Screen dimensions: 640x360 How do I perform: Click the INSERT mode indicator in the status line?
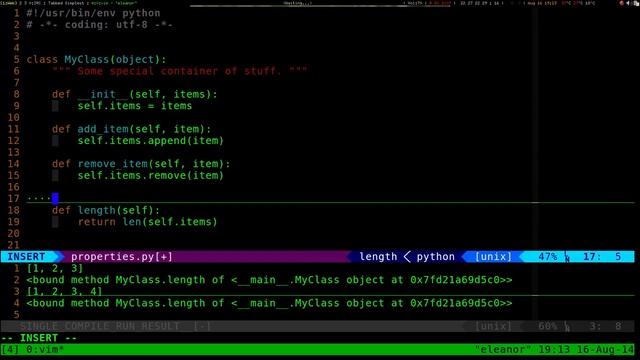click(27, 257)
